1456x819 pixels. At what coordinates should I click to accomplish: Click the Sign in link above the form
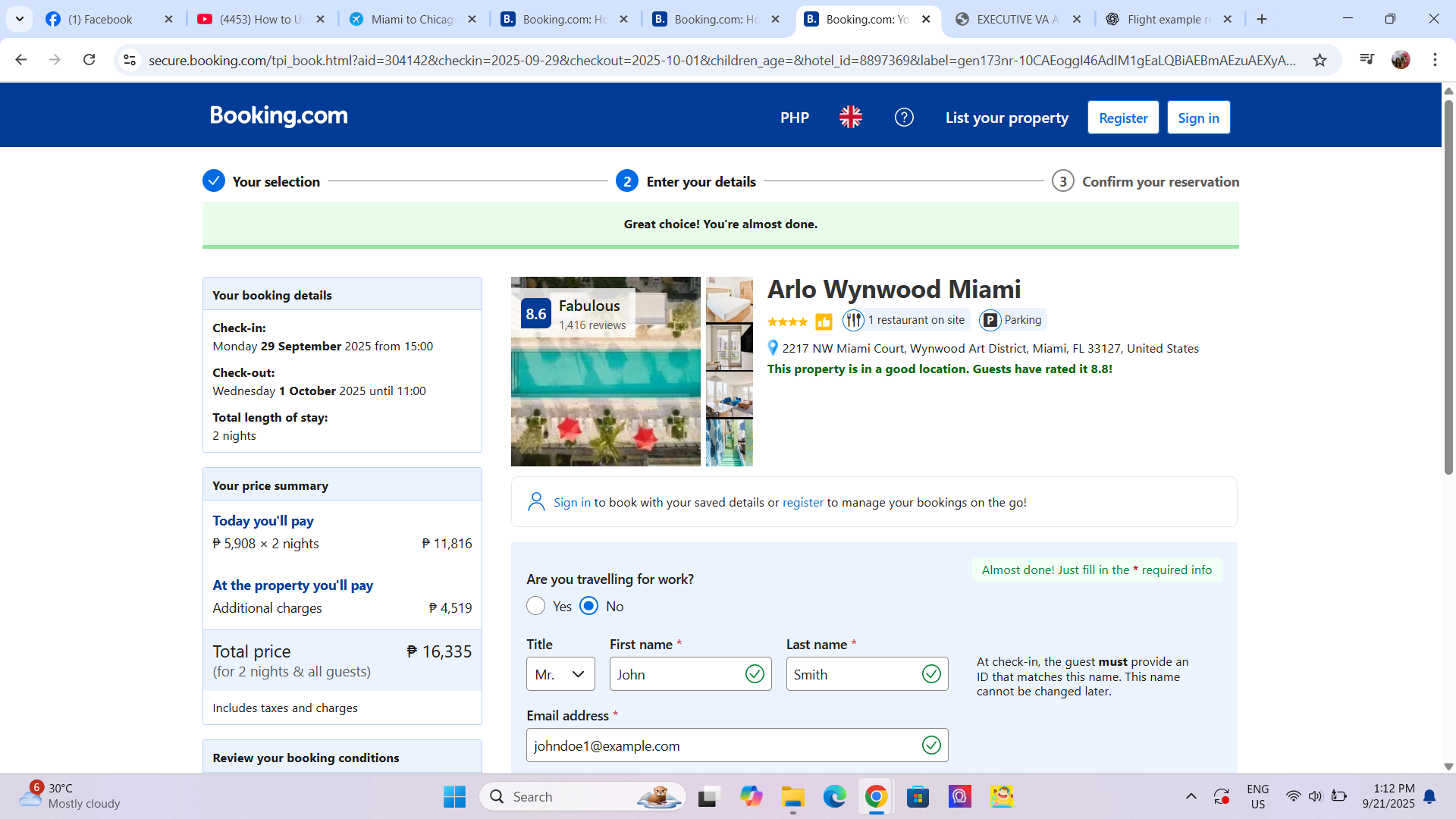tap(571, 502)
